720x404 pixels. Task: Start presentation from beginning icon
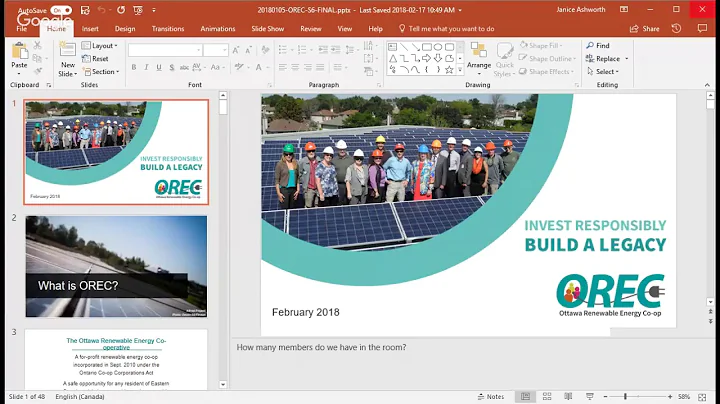tap(137, 10)
